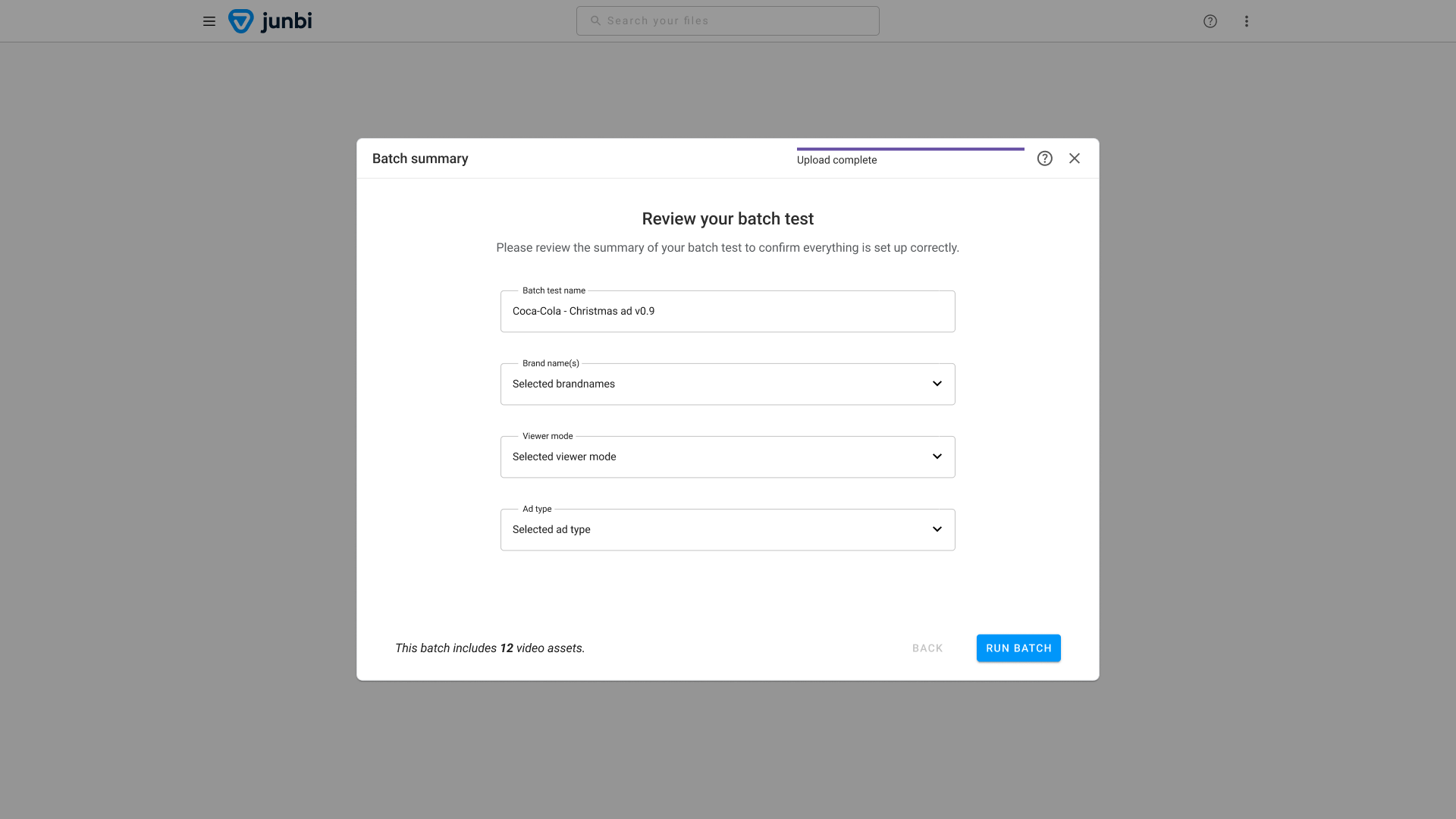Click the junbi logo
Image resolution: width=1456 pixels, height=819 pixels.
coord(271,21)
